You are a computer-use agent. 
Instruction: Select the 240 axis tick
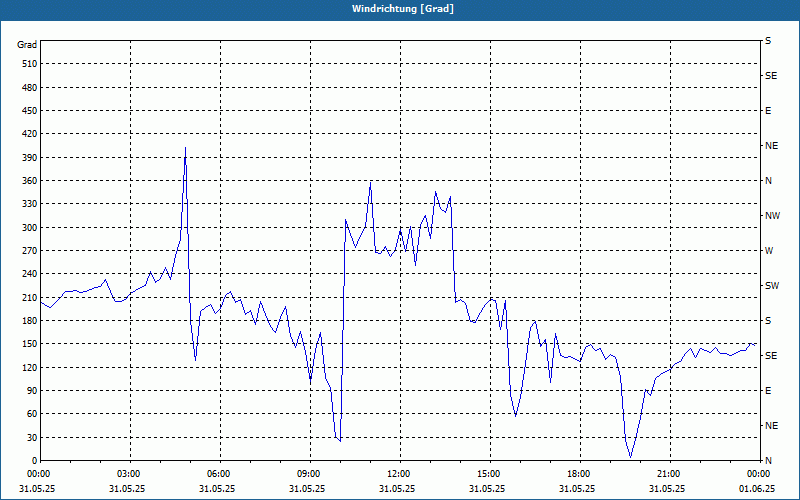click(x=30, y=274)
